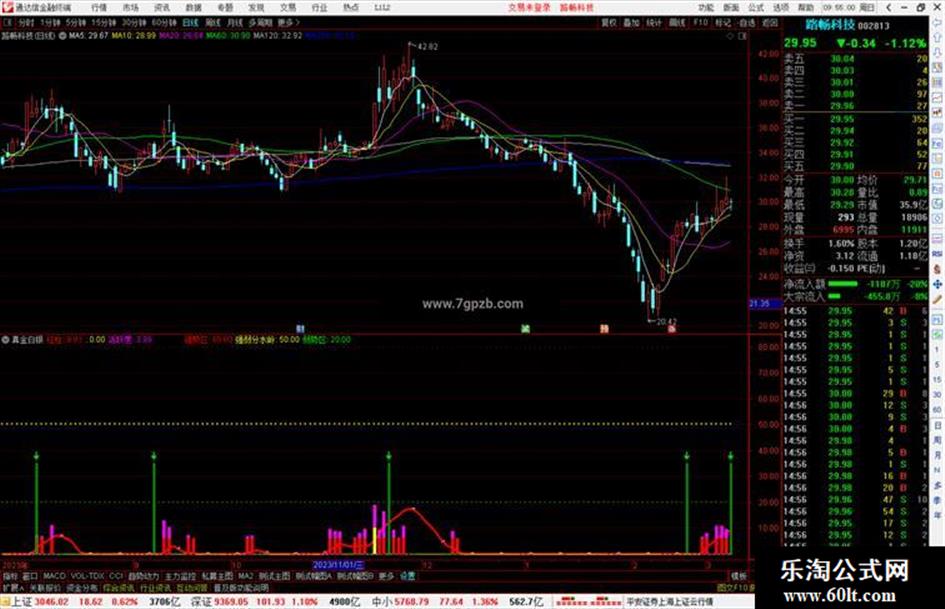Click the 画线 (draw line) button
Screen dimensions: 945x609
(677, 22)
